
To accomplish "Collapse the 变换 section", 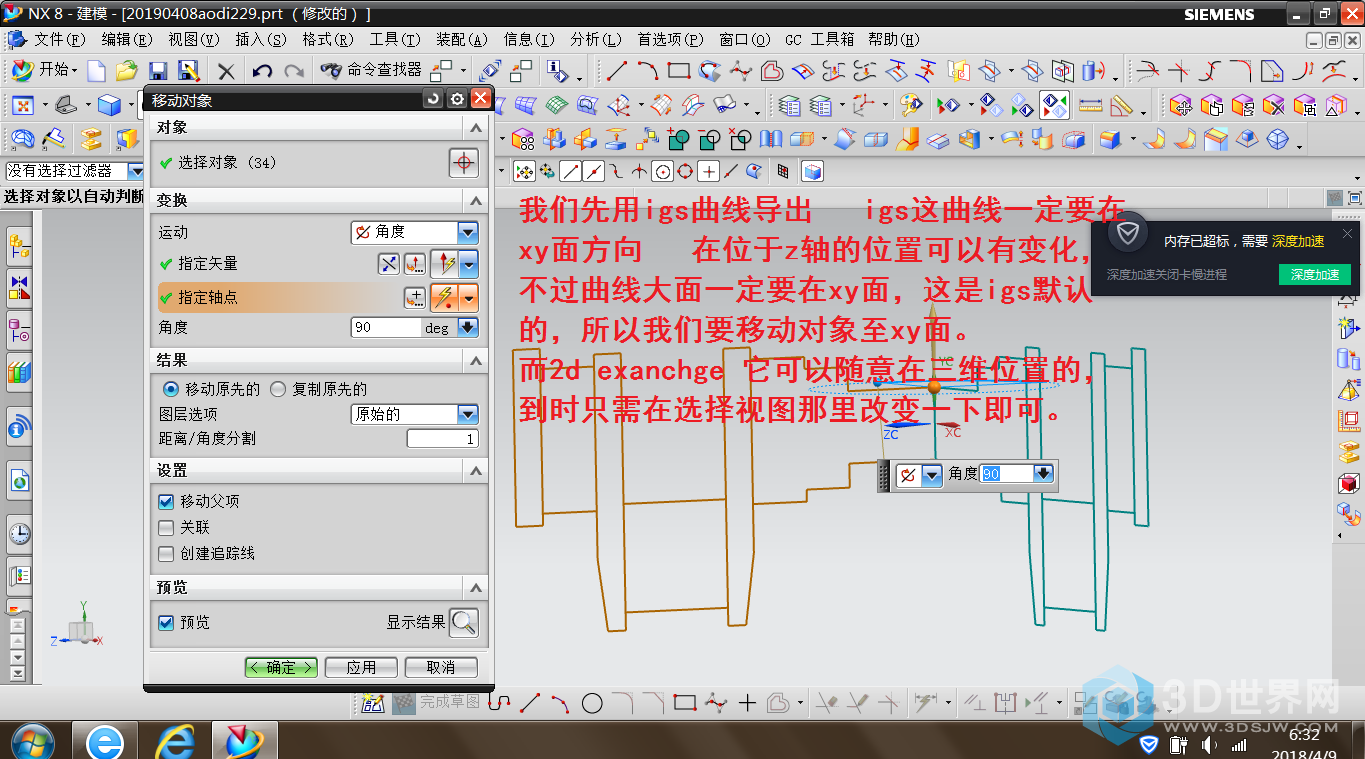I will click(476, 200).
